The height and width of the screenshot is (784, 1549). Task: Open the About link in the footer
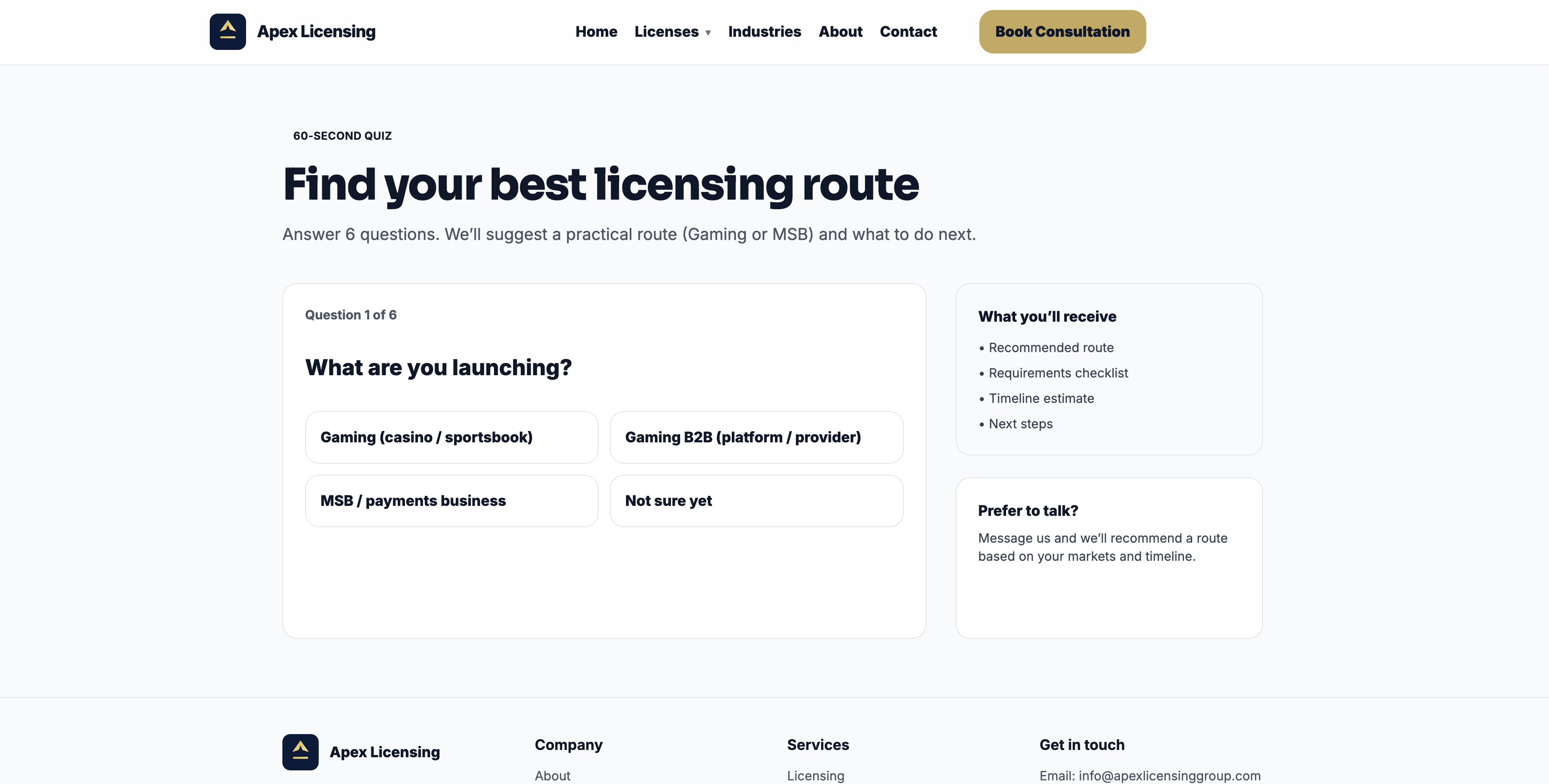click(552, 775)
